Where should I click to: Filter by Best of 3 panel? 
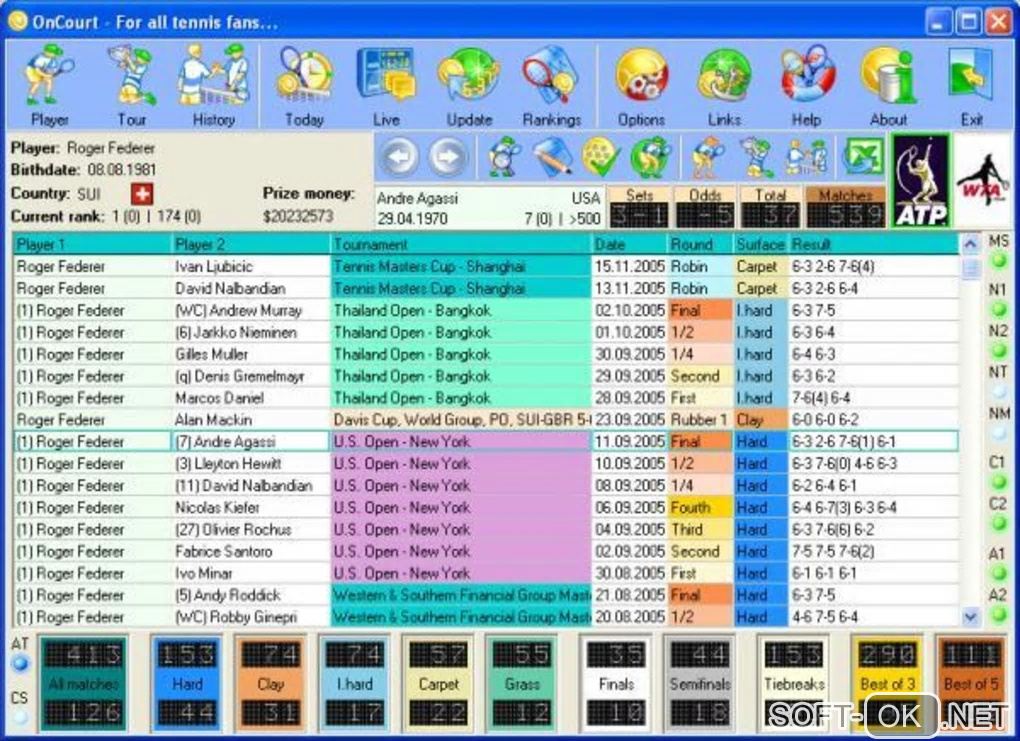tap(887, 683)
